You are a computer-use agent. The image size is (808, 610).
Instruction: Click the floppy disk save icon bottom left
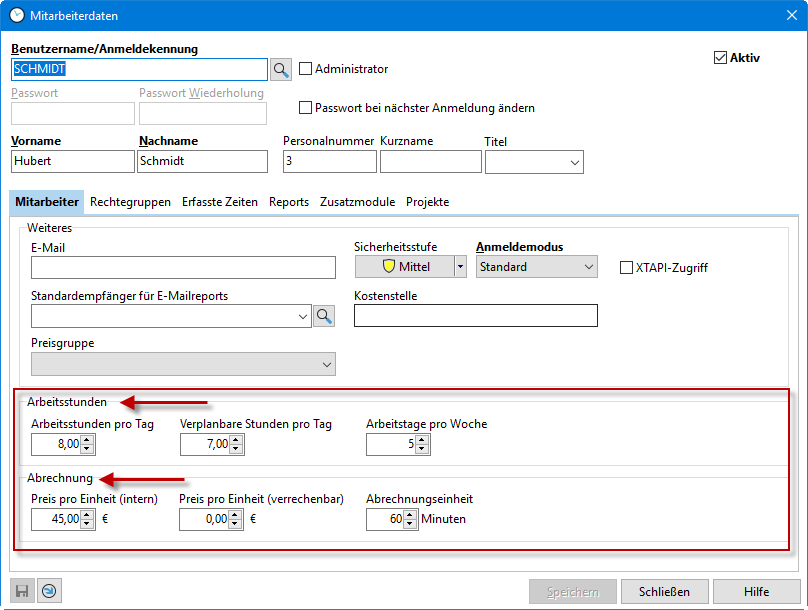20,590
